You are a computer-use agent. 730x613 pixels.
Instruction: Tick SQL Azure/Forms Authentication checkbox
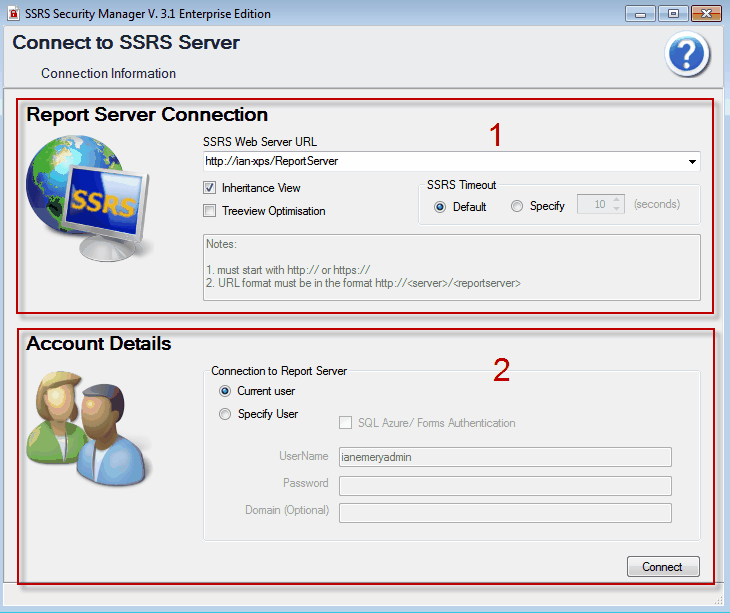coord(345,423)
